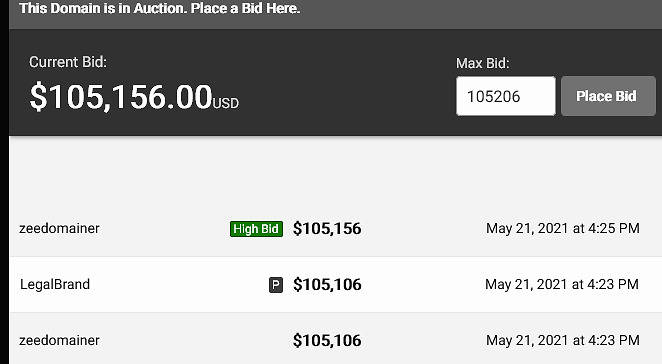662x364 pixels.
Task: Open the top zeedomainer bidder name
Action: click(59, 228)
